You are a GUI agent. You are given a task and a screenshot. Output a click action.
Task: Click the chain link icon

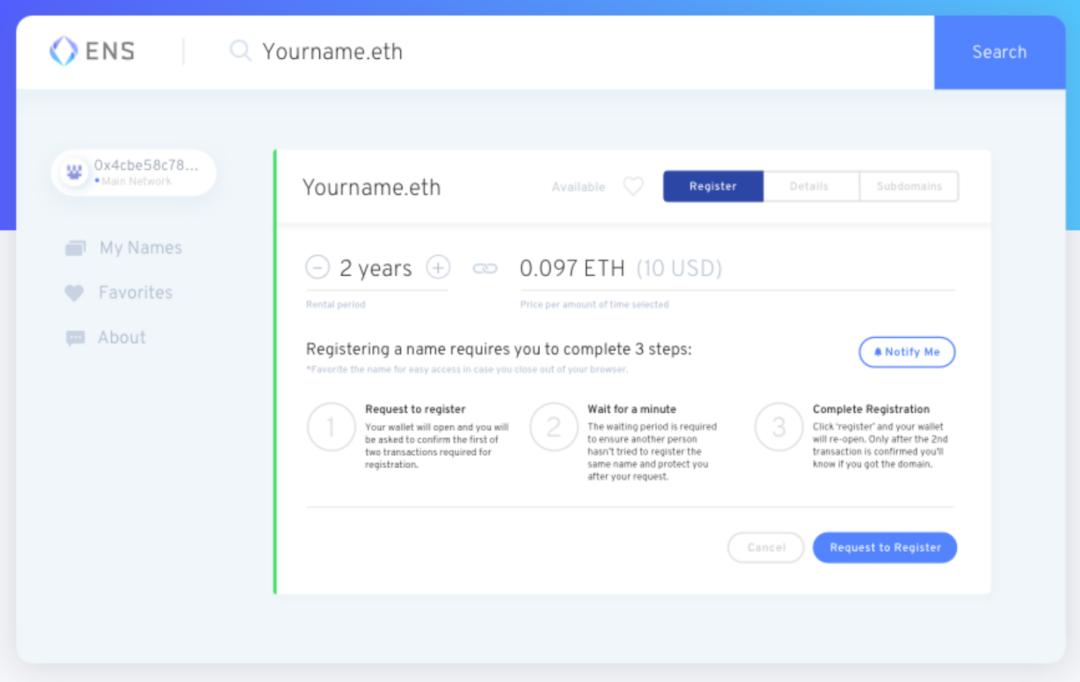pos(485,268)
